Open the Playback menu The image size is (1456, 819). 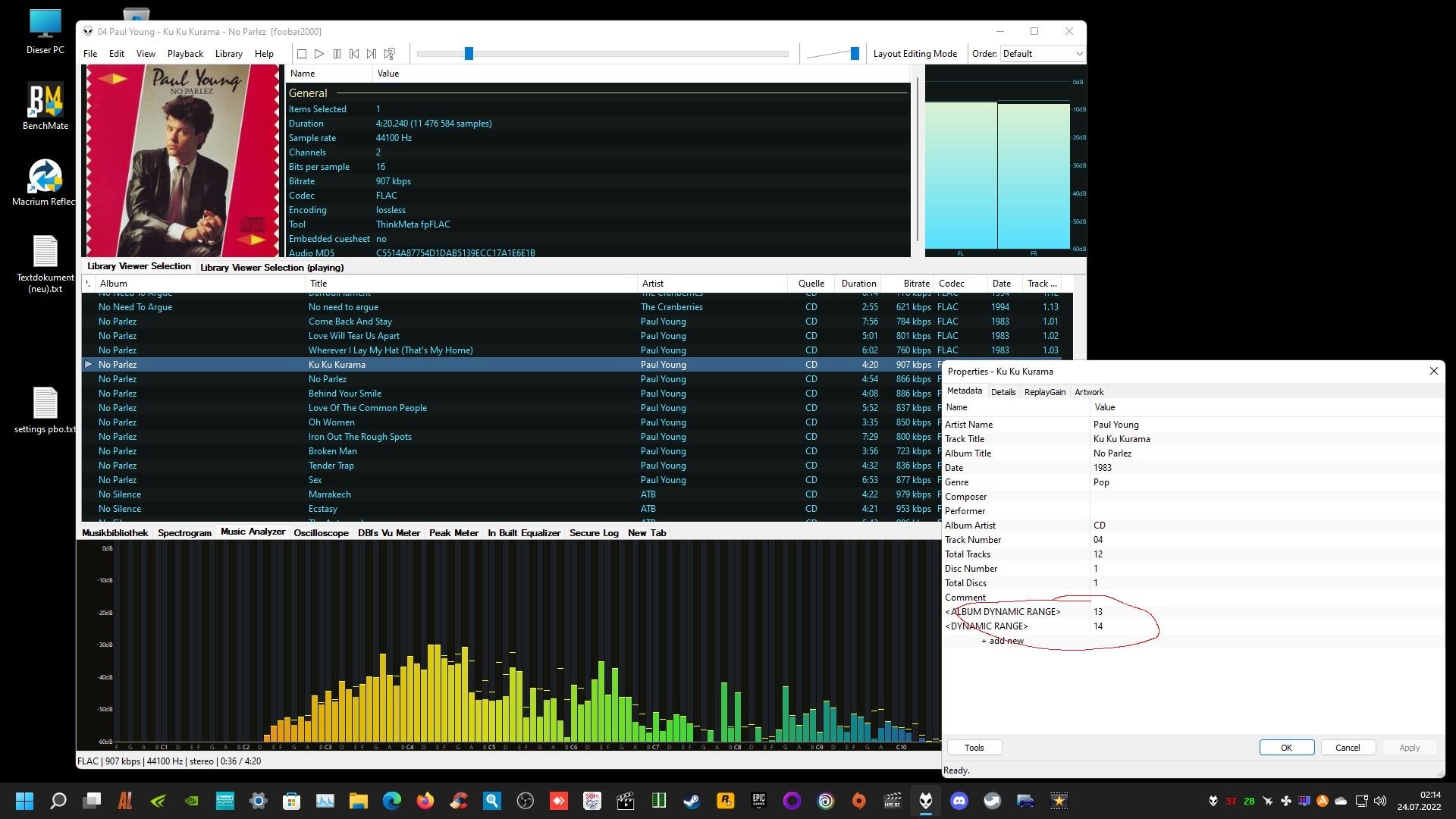[185, 54]
